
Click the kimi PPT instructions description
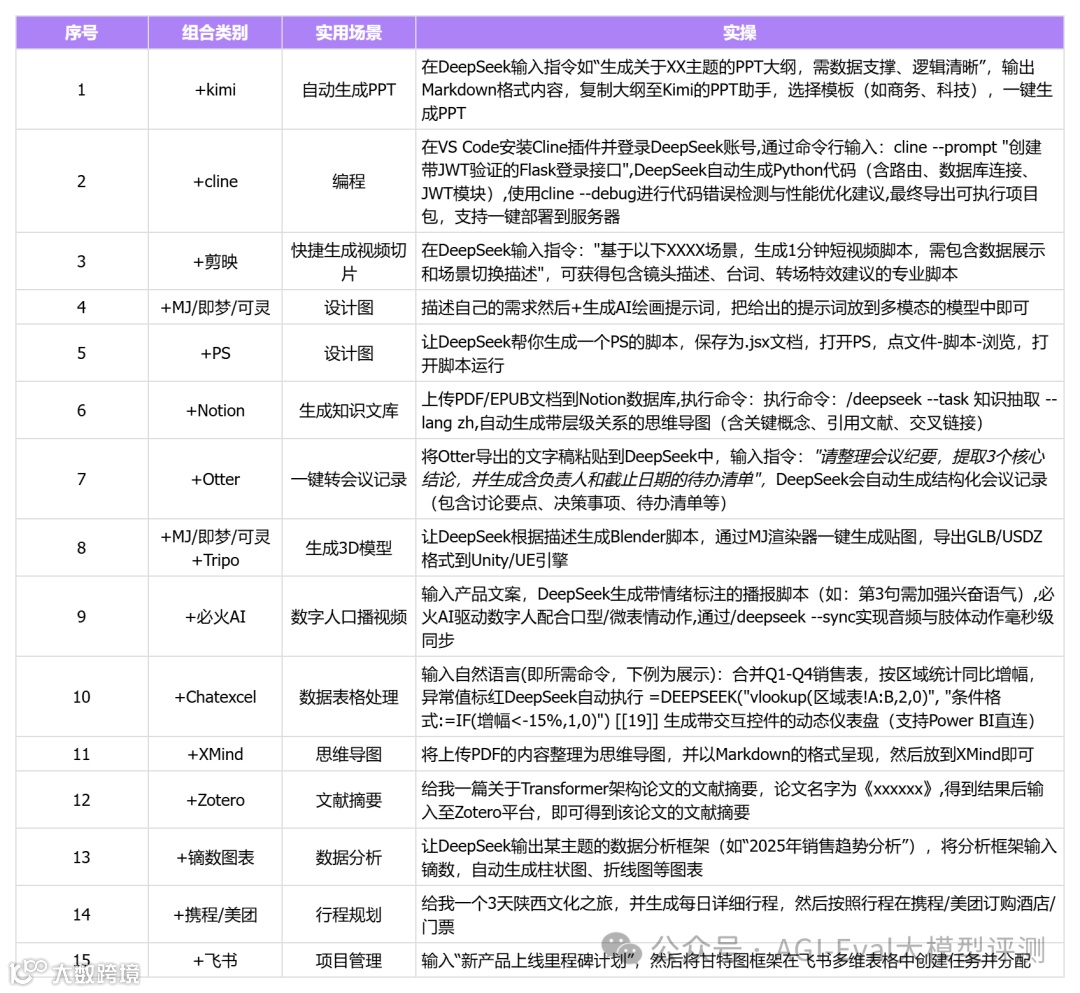[740, 90]
